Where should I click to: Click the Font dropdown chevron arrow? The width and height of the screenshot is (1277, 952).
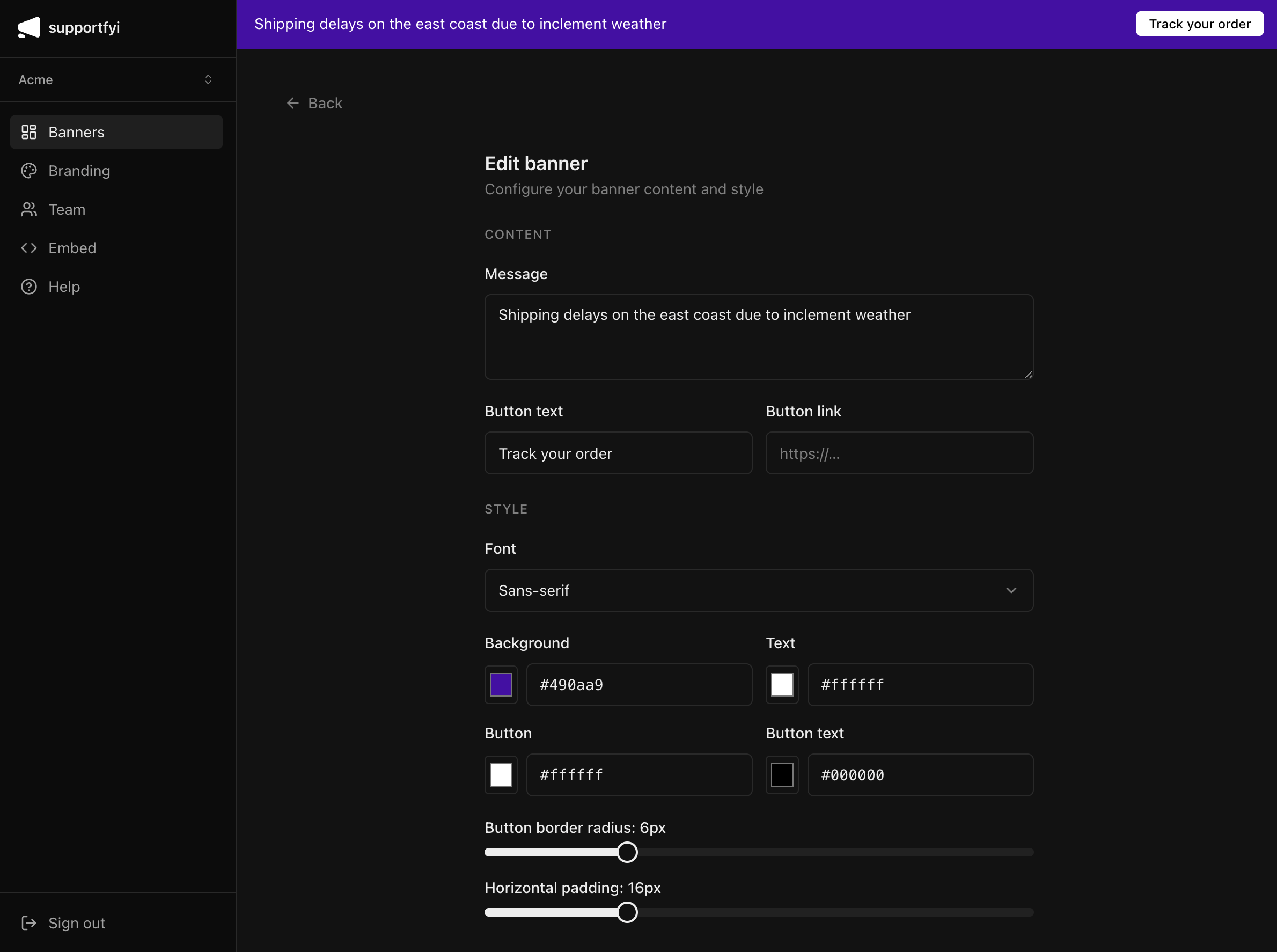(1011, 590)
